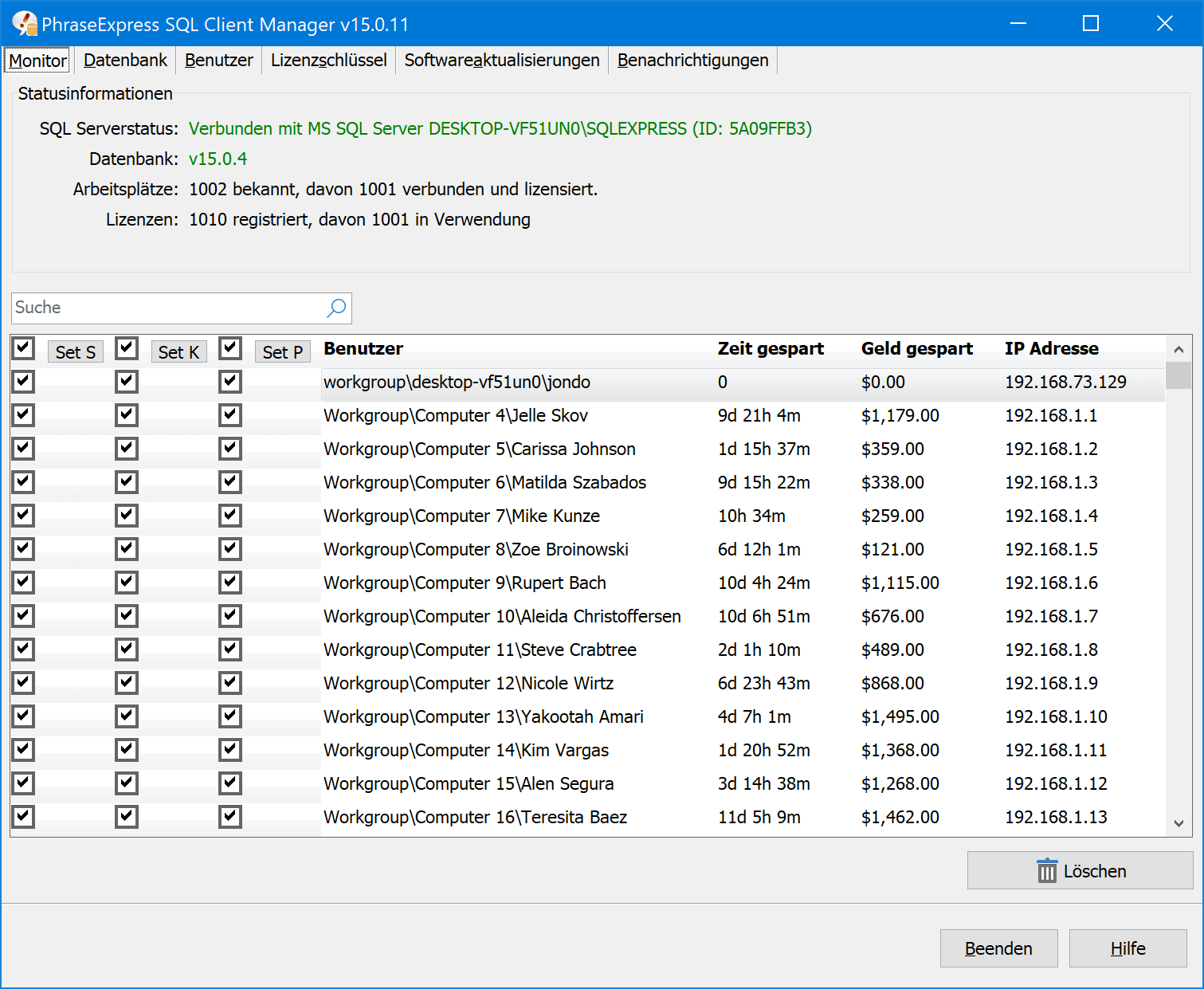Click database version v15.0.4
The height and width of the screenshot is (989, 1204).
tap(218, 159)
